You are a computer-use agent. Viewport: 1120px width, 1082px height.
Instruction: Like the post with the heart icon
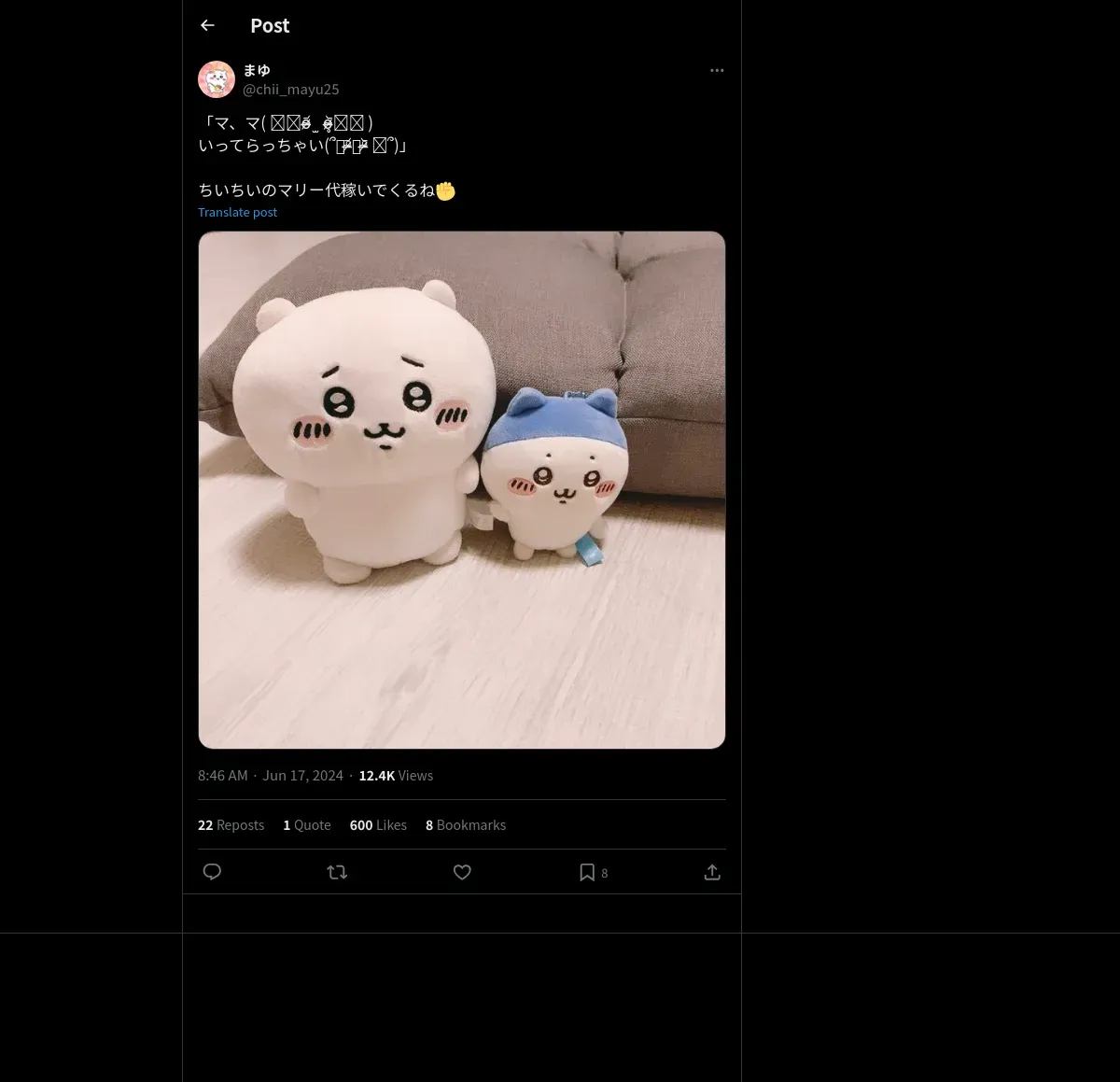point(462,872)
